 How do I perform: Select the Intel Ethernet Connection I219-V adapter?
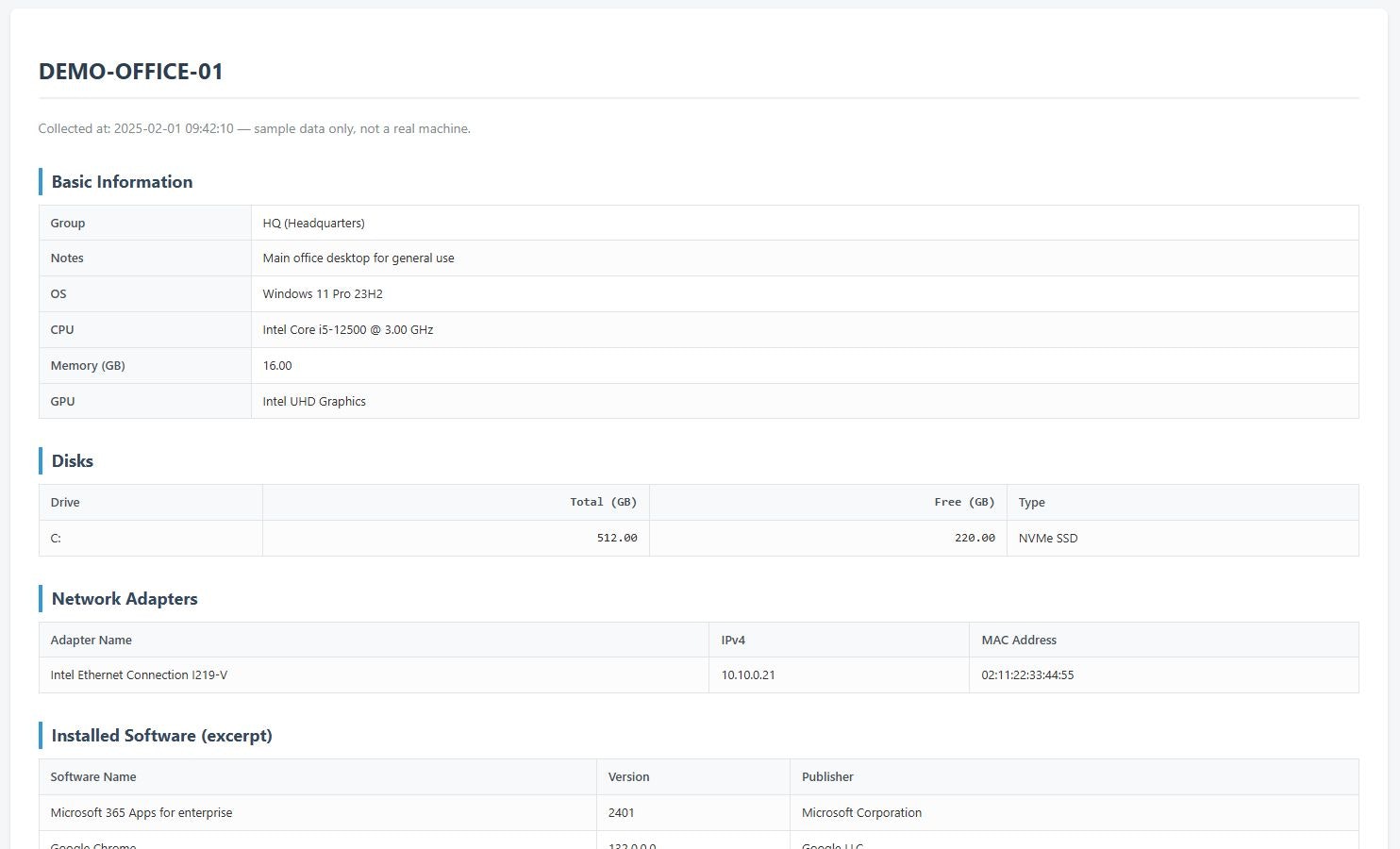pyautogui.click(x=139, y=674)
